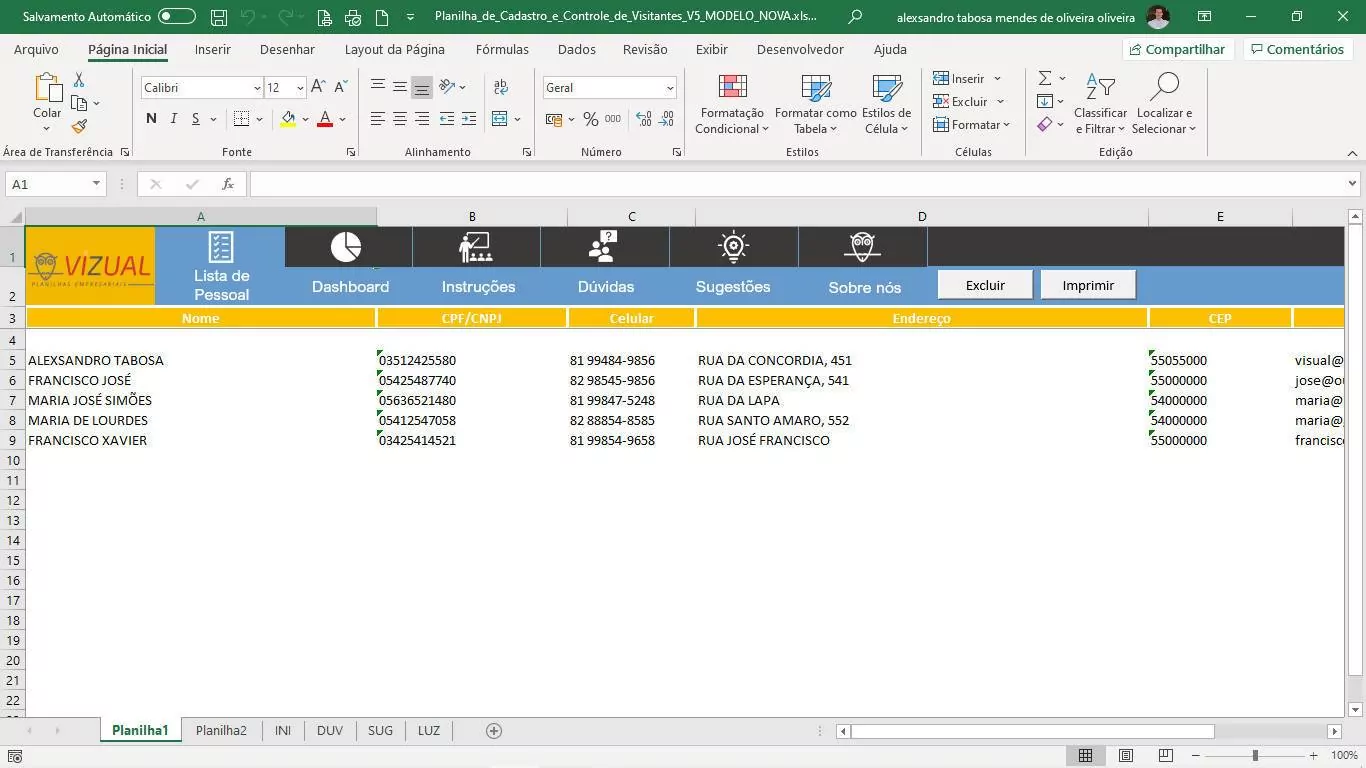Open the Geral number format dropdown

[x=669, y=88]
